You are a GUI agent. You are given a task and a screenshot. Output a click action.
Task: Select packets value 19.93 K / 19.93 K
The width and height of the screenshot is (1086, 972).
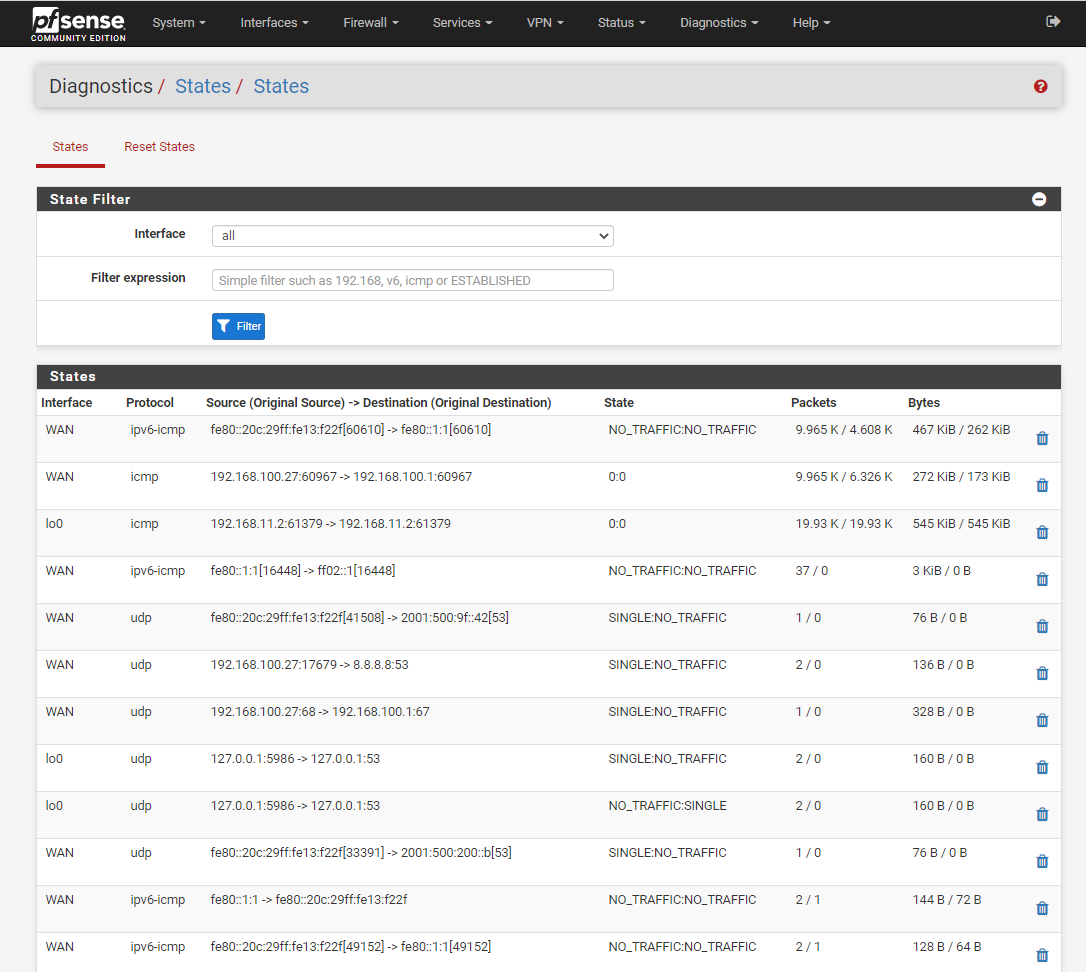pos(844,524)
